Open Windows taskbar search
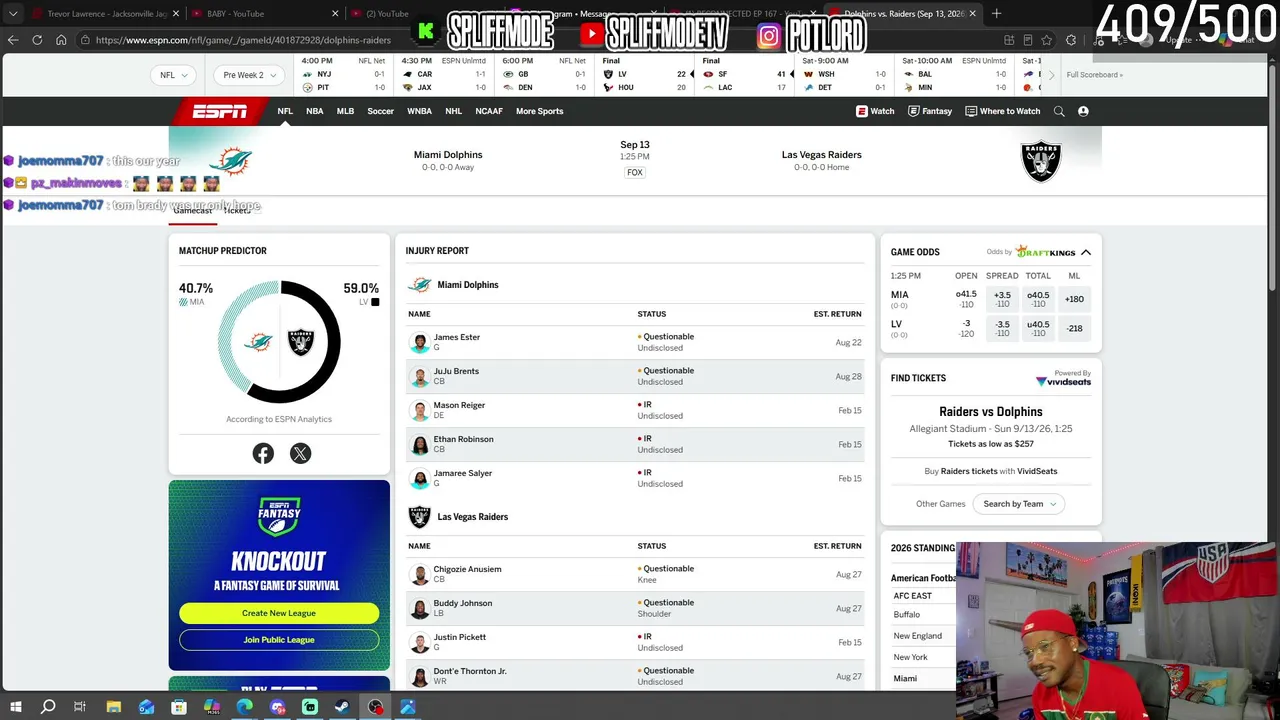 coord(48,707)
